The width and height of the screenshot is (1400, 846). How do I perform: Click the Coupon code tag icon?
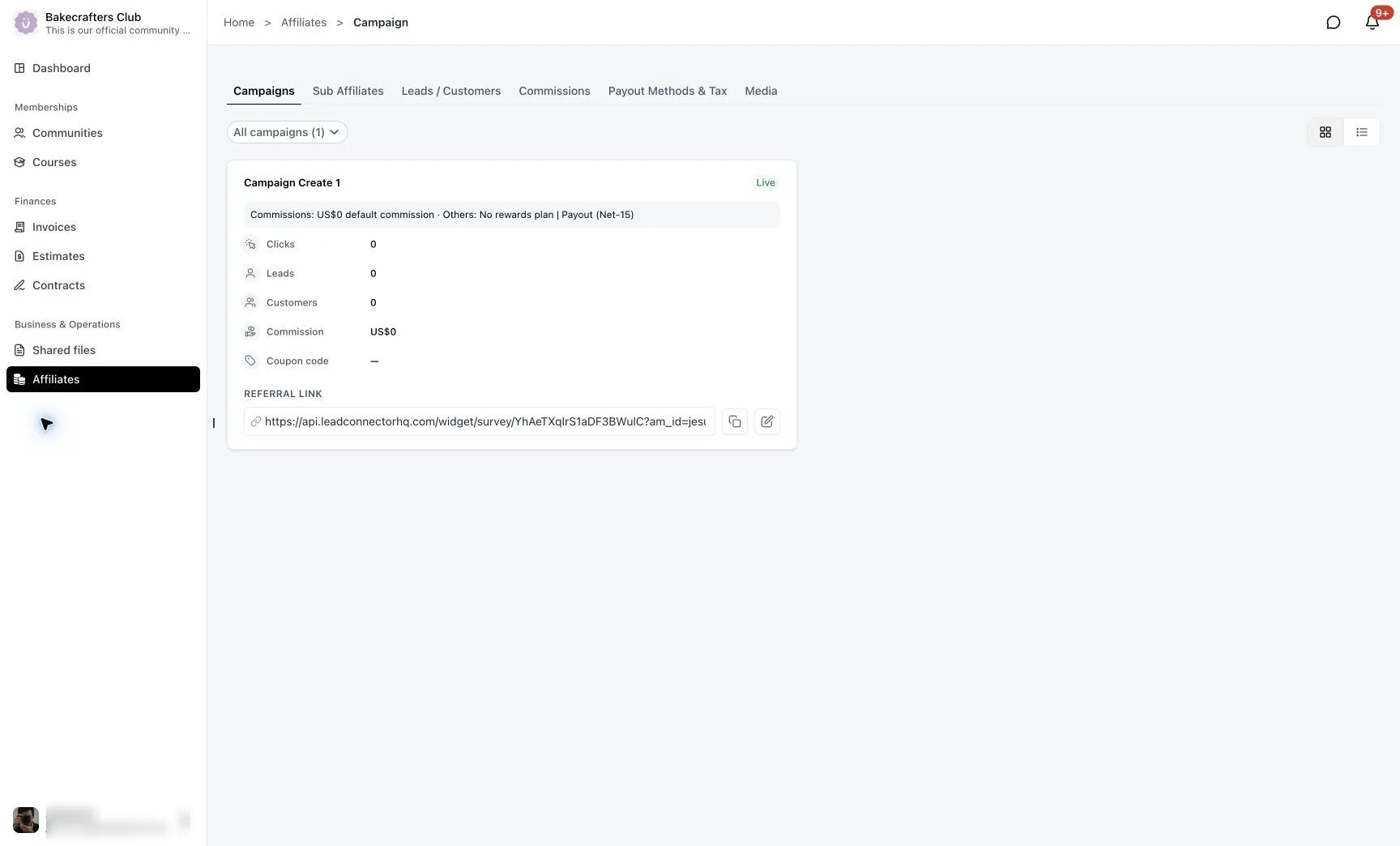[250, 361]
